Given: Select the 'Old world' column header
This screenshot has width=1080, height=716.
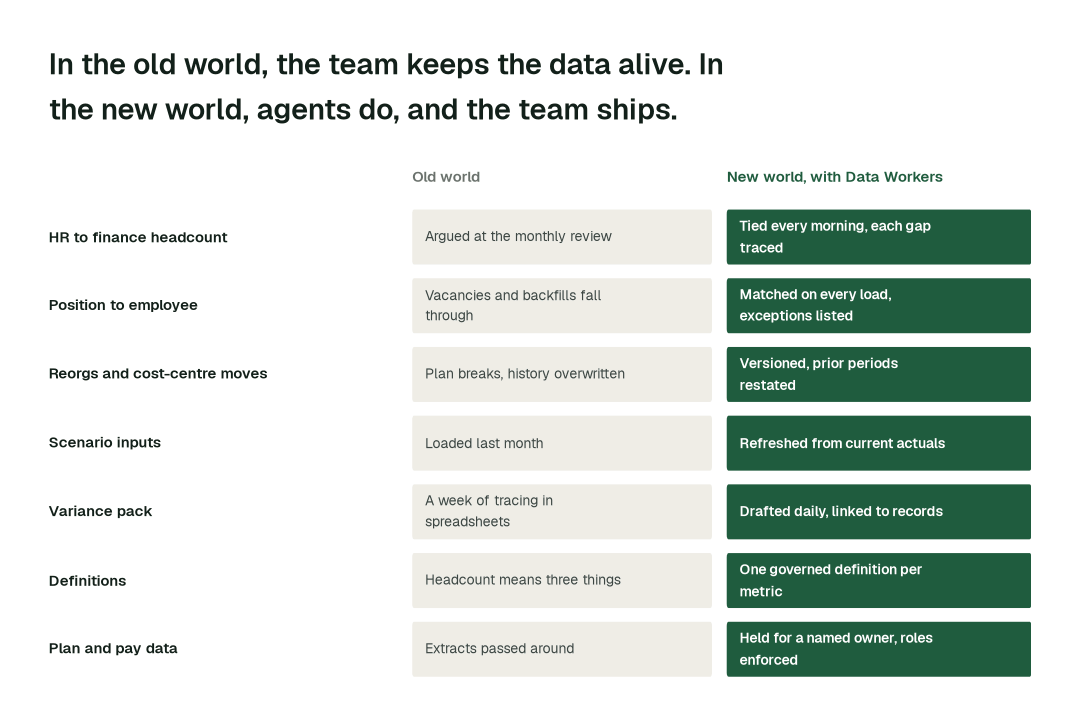Looking at the screenshot, I should point(446,177).
